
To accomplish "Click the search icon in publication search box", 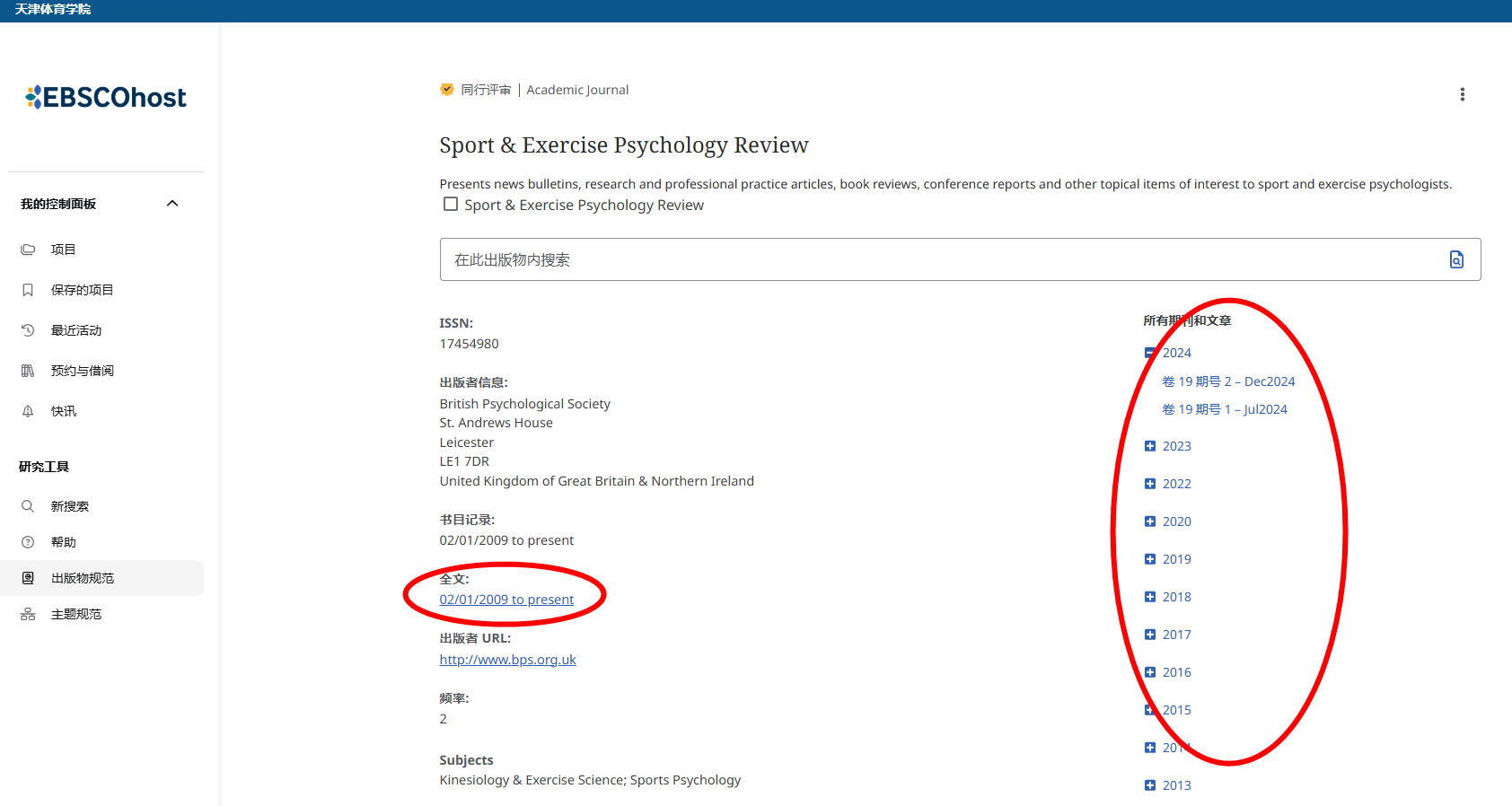I will pyautogui.click(x=1456, y=259).
